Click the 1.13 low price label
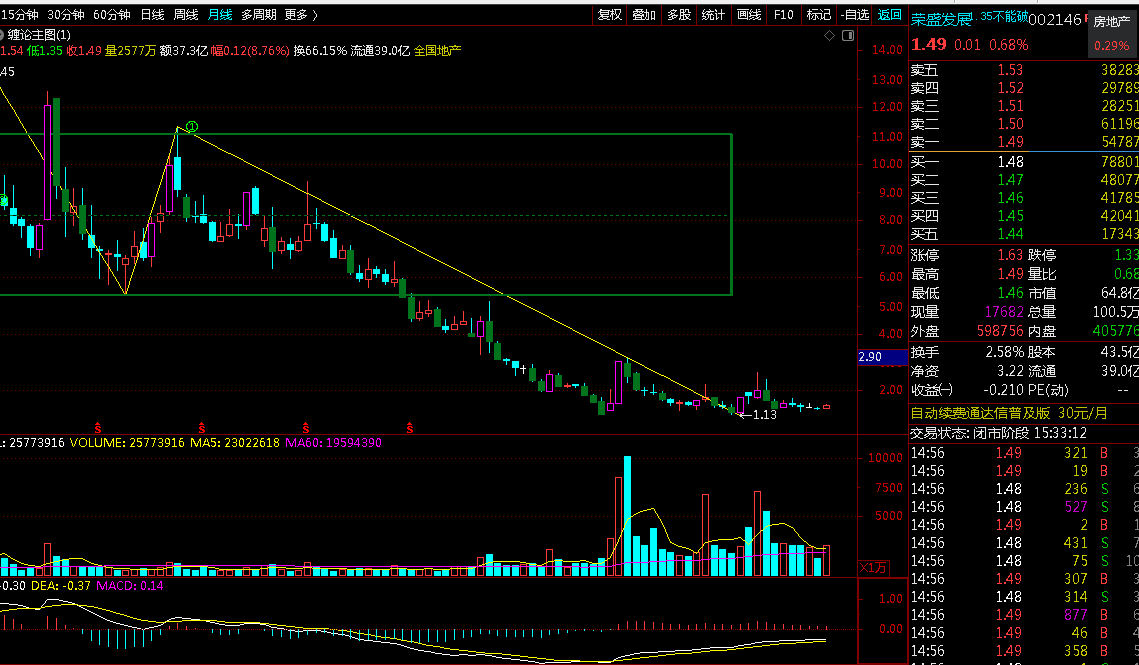 pyautogui.click(x=764, y=415)
